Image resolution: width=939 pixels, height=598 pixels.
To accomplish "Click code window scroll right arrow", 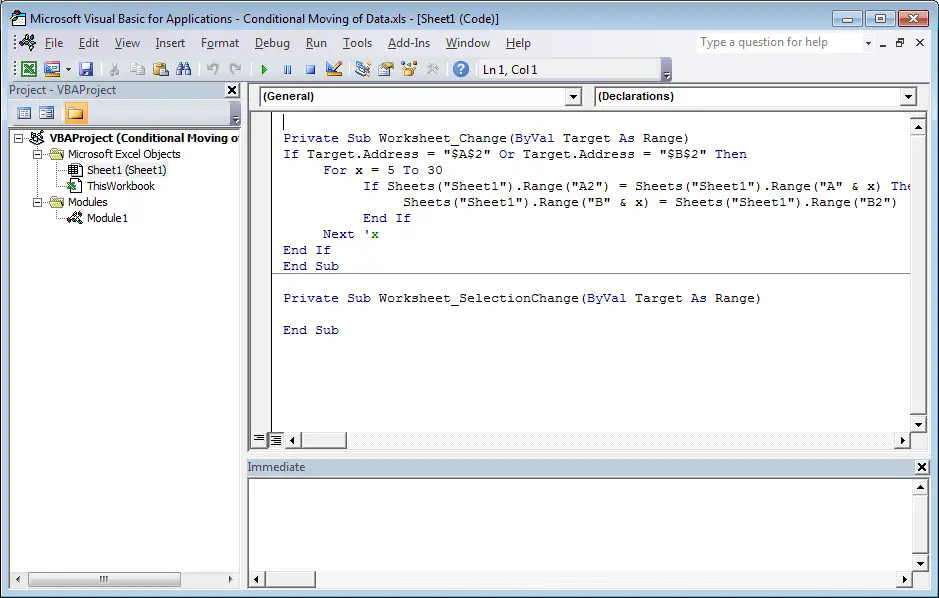I will (902, 441).
